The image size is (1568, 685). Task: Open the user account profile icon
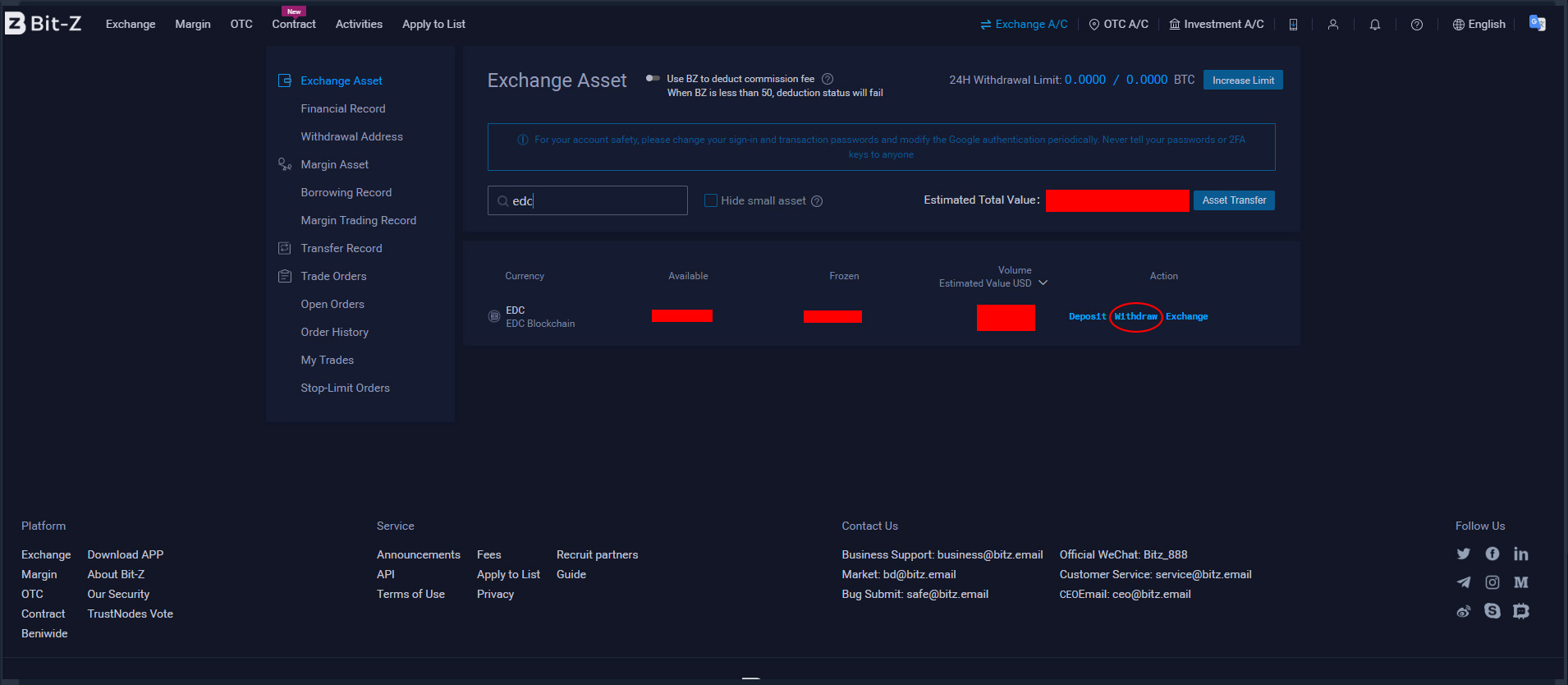coord(1333,25)
